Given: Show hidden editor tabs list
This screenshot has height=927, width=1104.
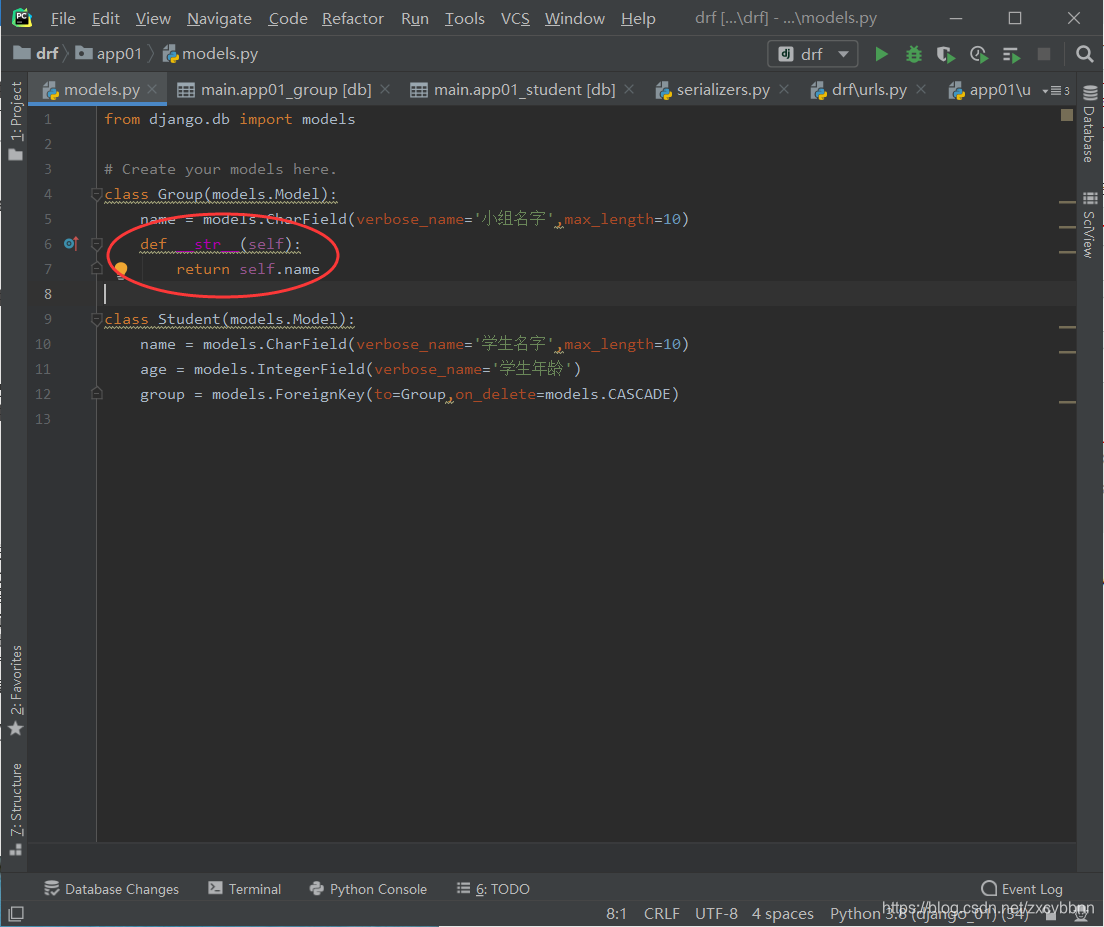Looking at the screenshot, I should click(1056, 90).
